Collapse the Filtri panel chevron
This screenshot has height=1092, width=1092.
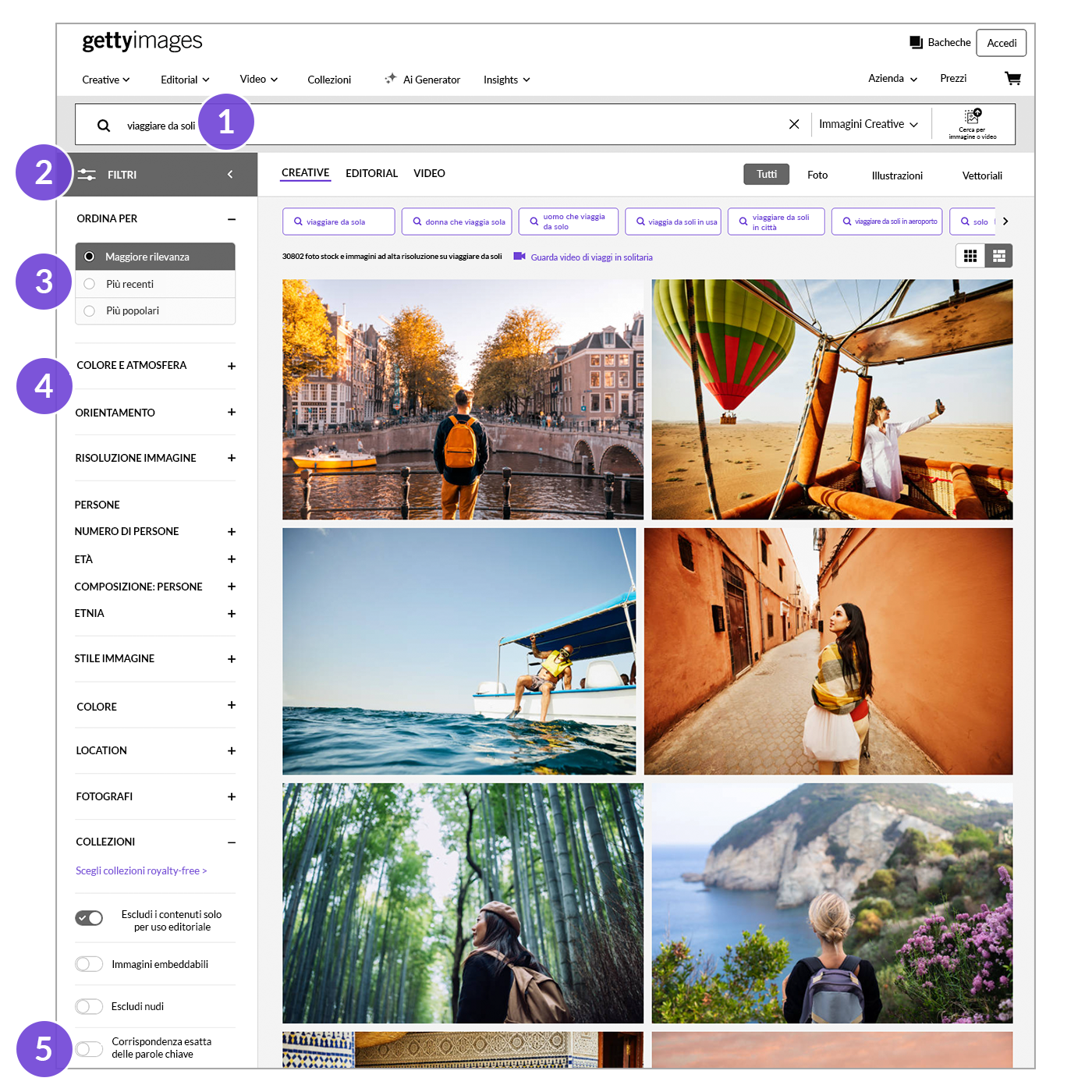click(x=230, y=175)
